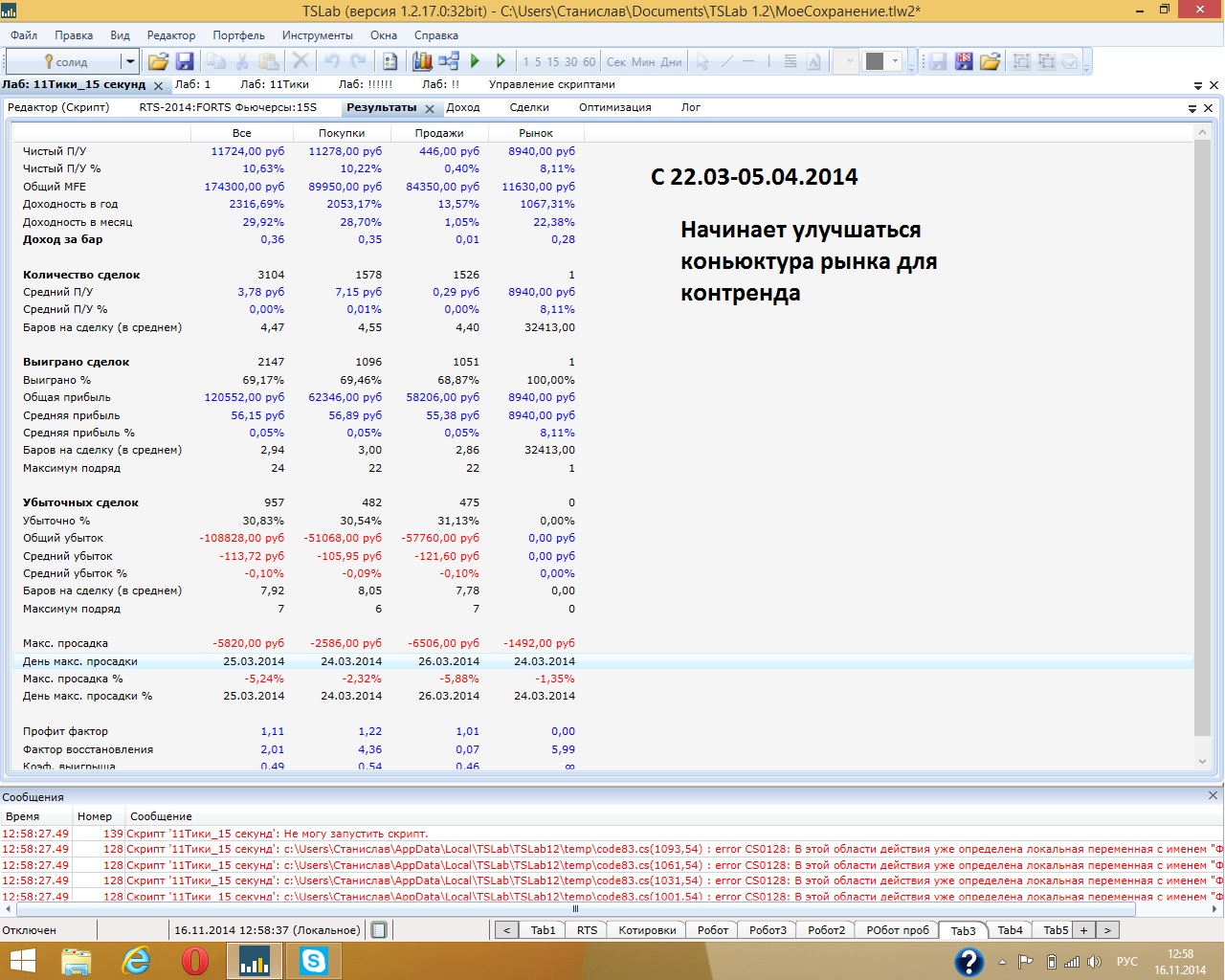Screen dimensions: 1225x980
Task: Click the blue tree diagram toolbar icon
Action: tap(448, 61)
